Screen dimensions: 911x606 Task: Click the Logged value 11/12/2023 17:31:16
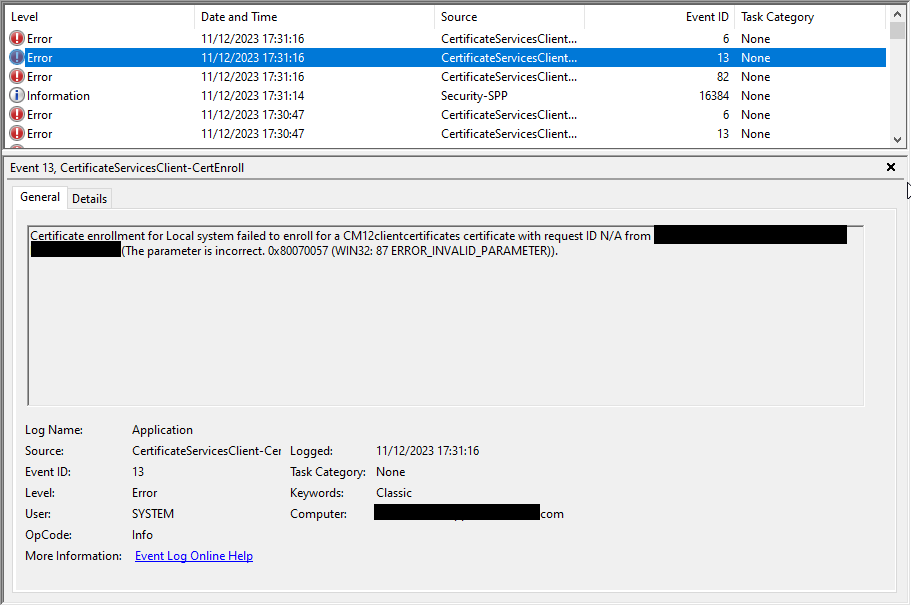(428, 451)
